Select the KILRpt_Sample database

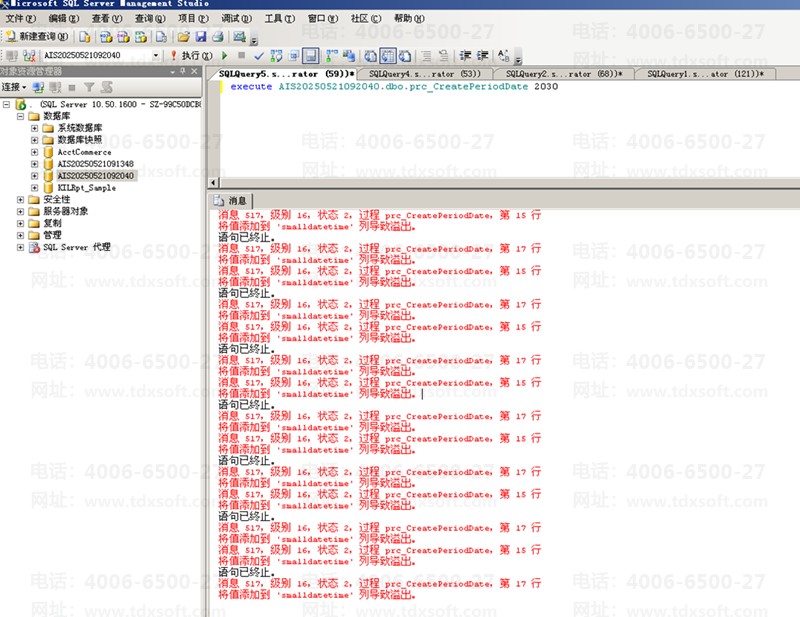tap(86, 187)
